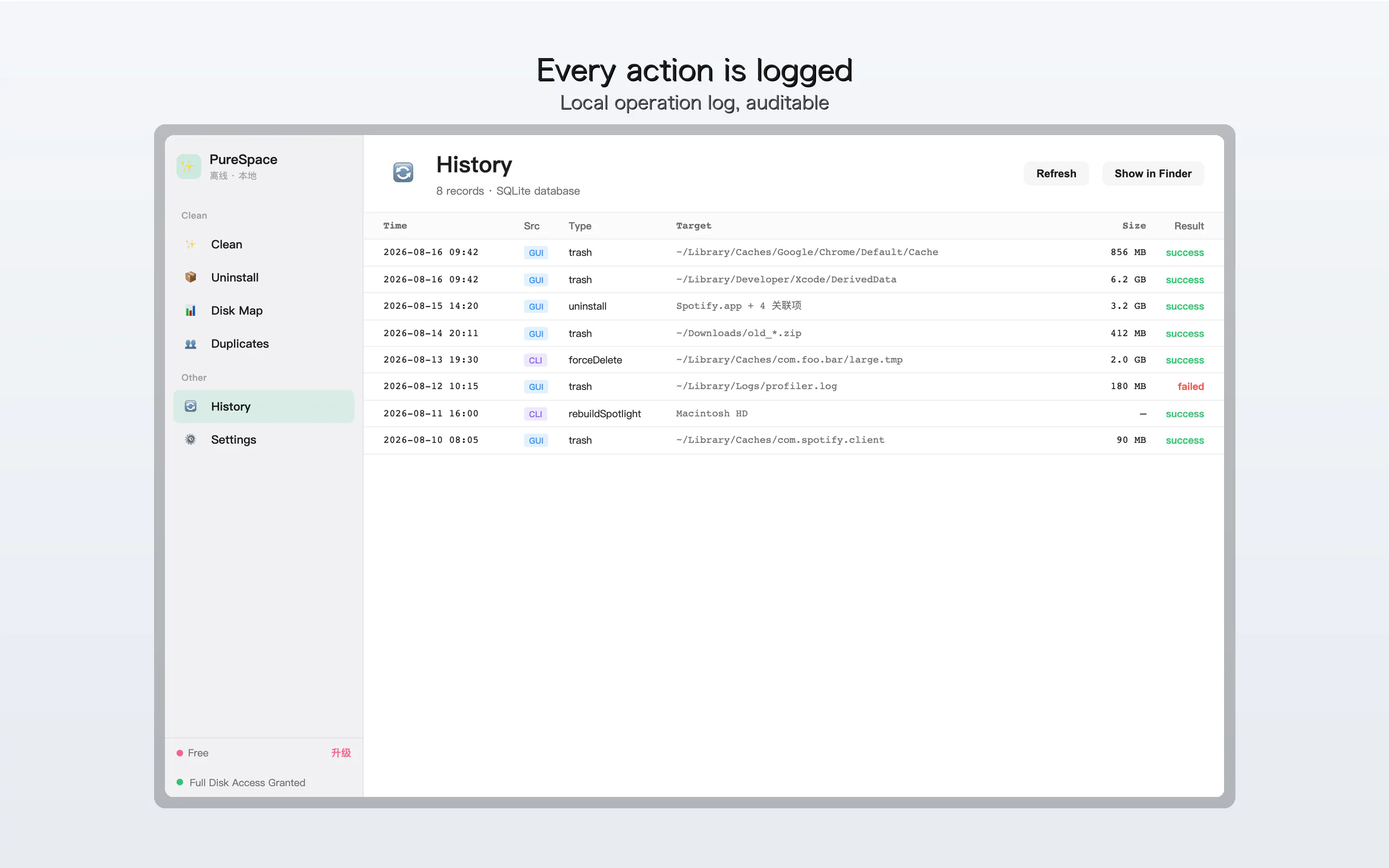The width and height of the screenshot is (1389, 868).
Task: Click CLI badge on rebuildSpotlight row
Action: click(x=535, y=414)
